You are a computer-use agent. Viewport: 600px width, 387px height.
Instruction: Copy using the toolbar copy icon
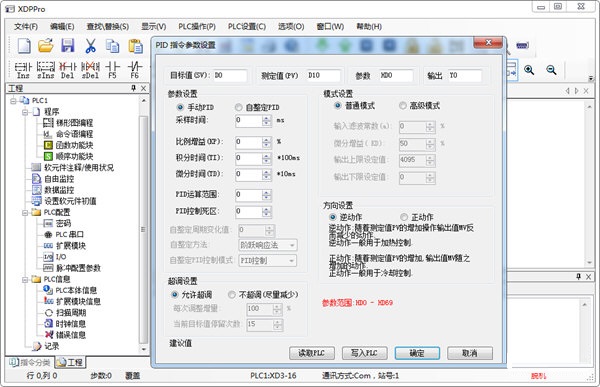click(112, 46)
